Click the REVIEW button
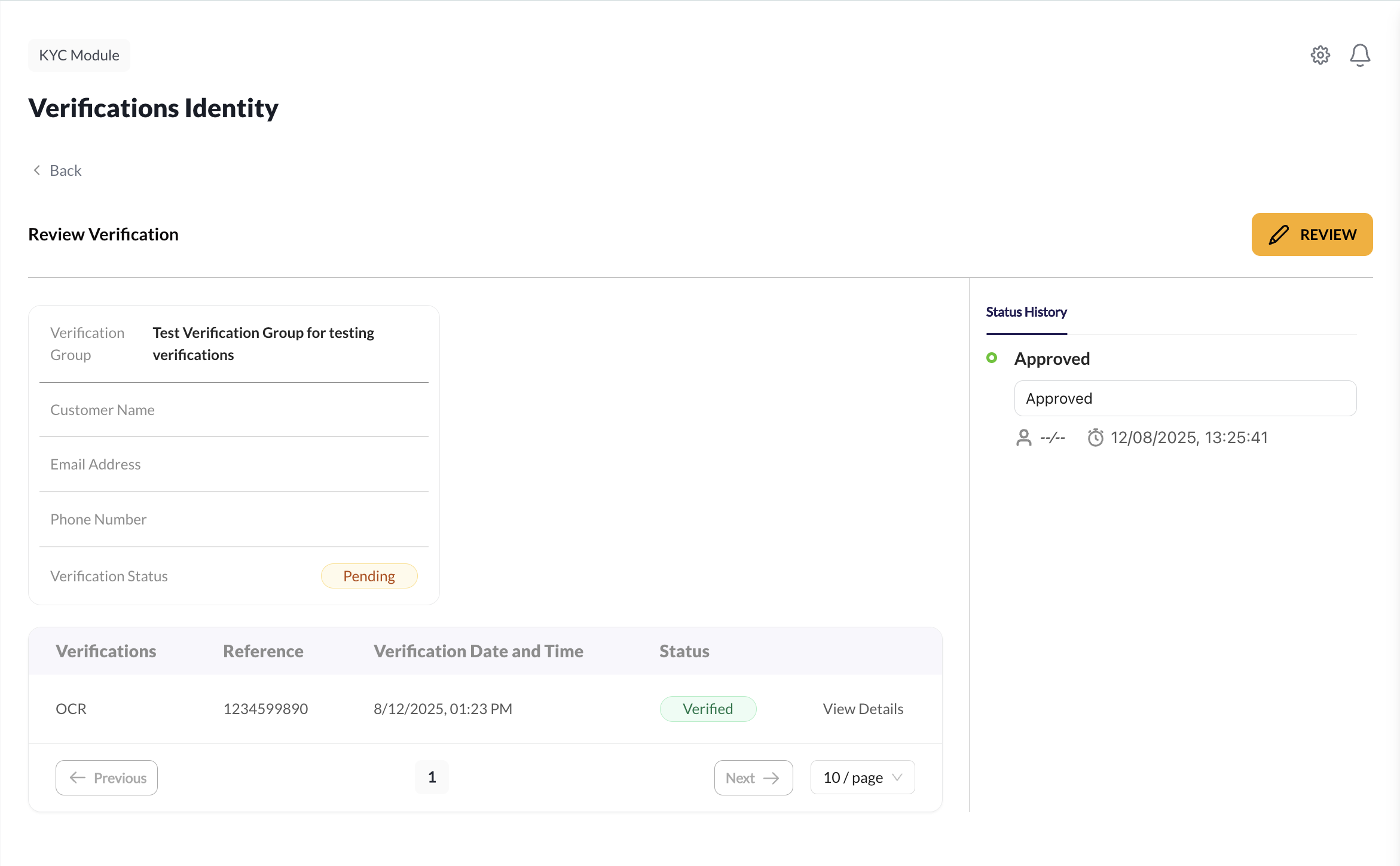 tap(1312, 234)
